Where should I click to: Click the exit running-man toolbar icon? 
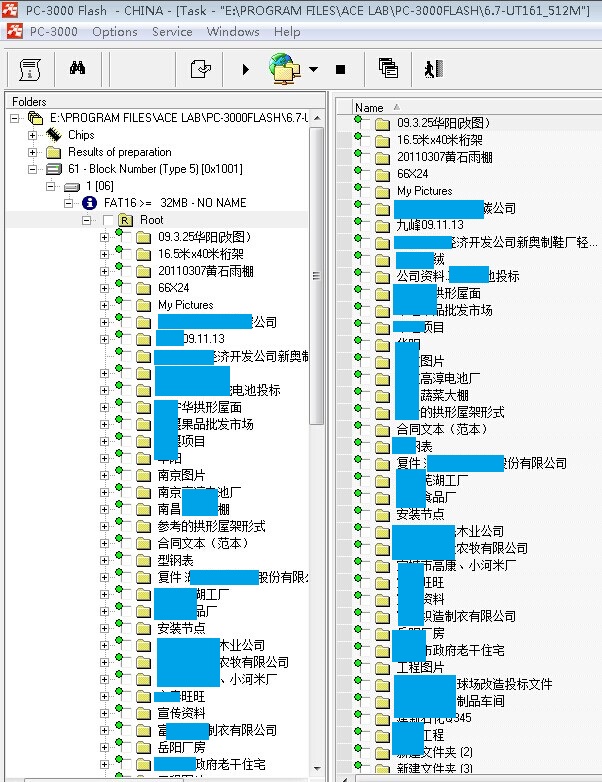tap(432, 69)
